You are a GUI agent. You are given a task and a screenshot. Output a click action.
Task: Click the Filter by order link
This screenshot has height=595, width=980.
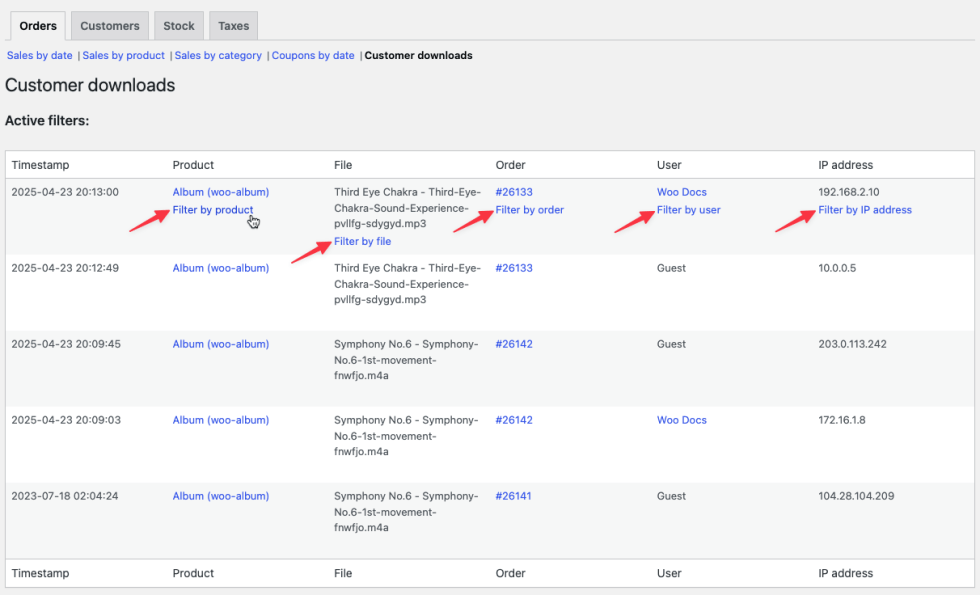coord(529,210)
